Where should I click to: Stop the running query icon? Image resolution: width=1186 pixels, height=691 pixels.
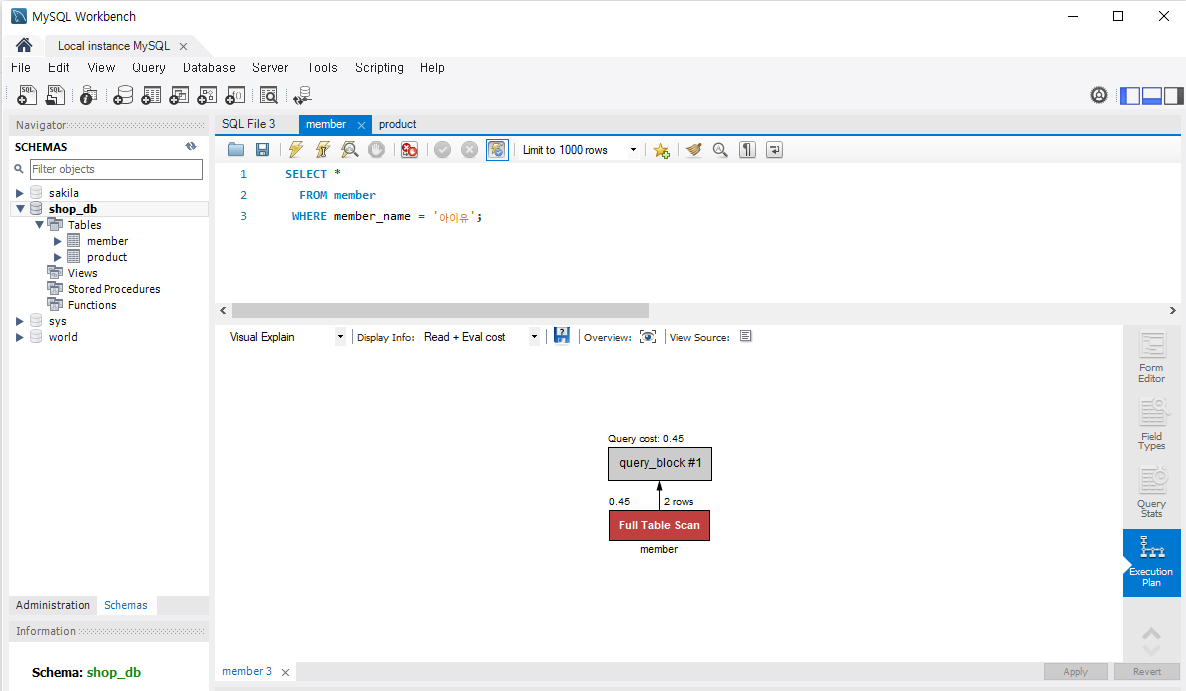(x=376, y=150)
